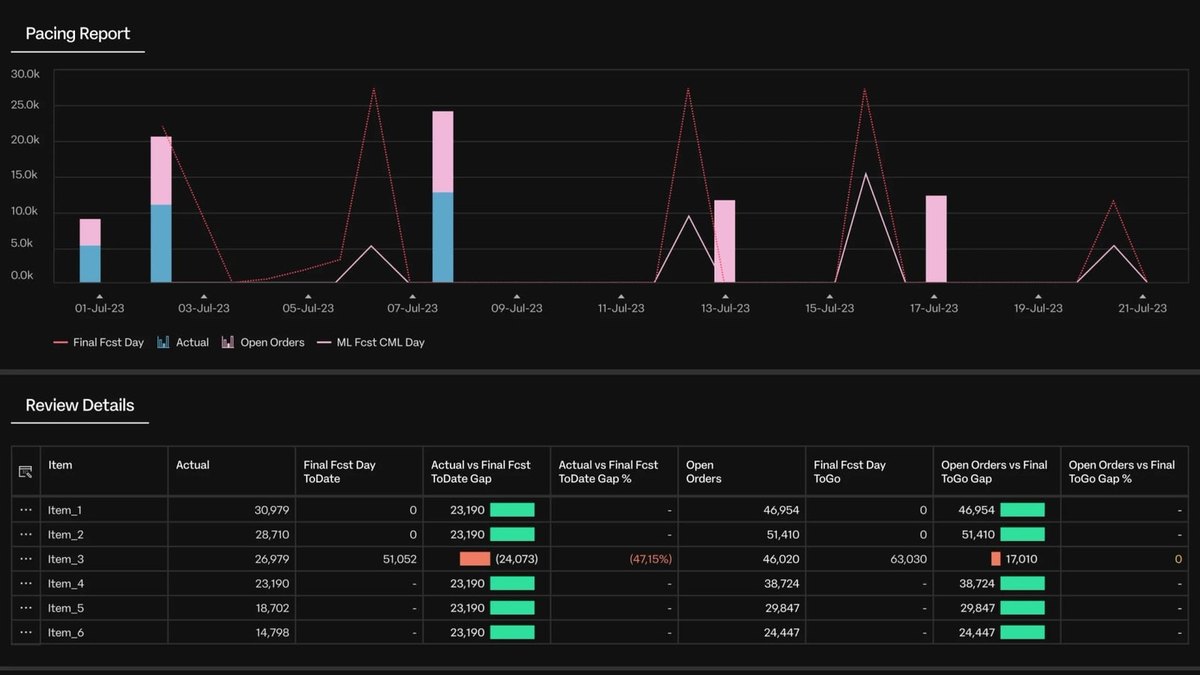Toggle the Open Orders legend series
The height and width of the screenshot is (675, 1200).
[262, 342]
